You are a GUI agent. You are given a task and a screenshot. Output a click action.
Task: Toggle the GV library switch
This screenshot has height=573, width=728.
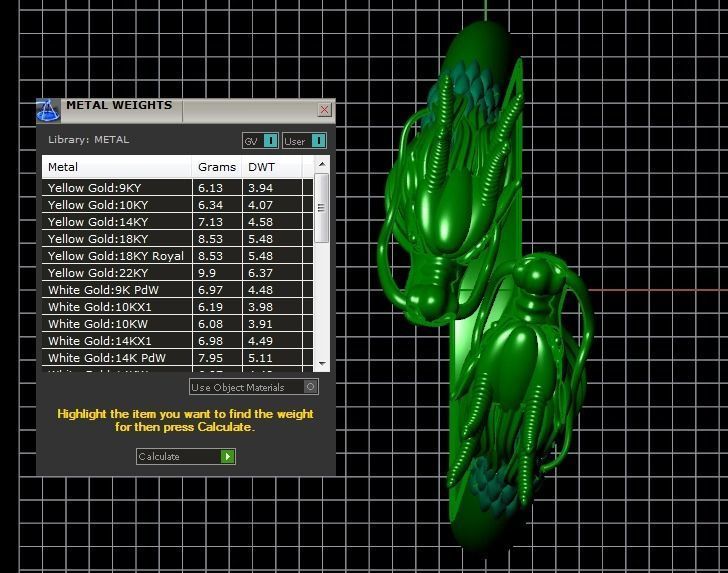(x=260, y=141)
